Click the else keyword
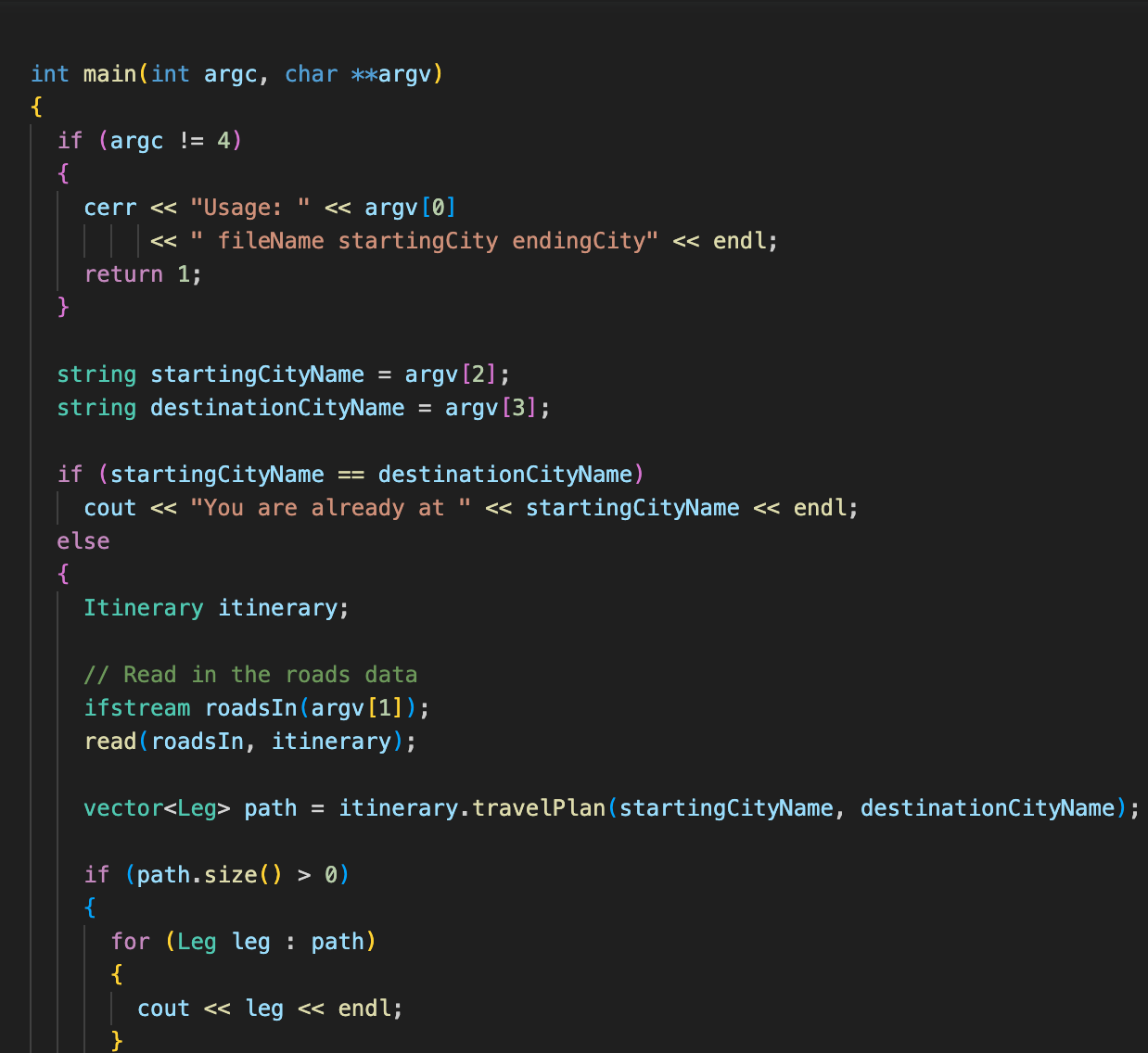The height and width of the screenshot is (1053, 1148). click(x=83, y=540)
